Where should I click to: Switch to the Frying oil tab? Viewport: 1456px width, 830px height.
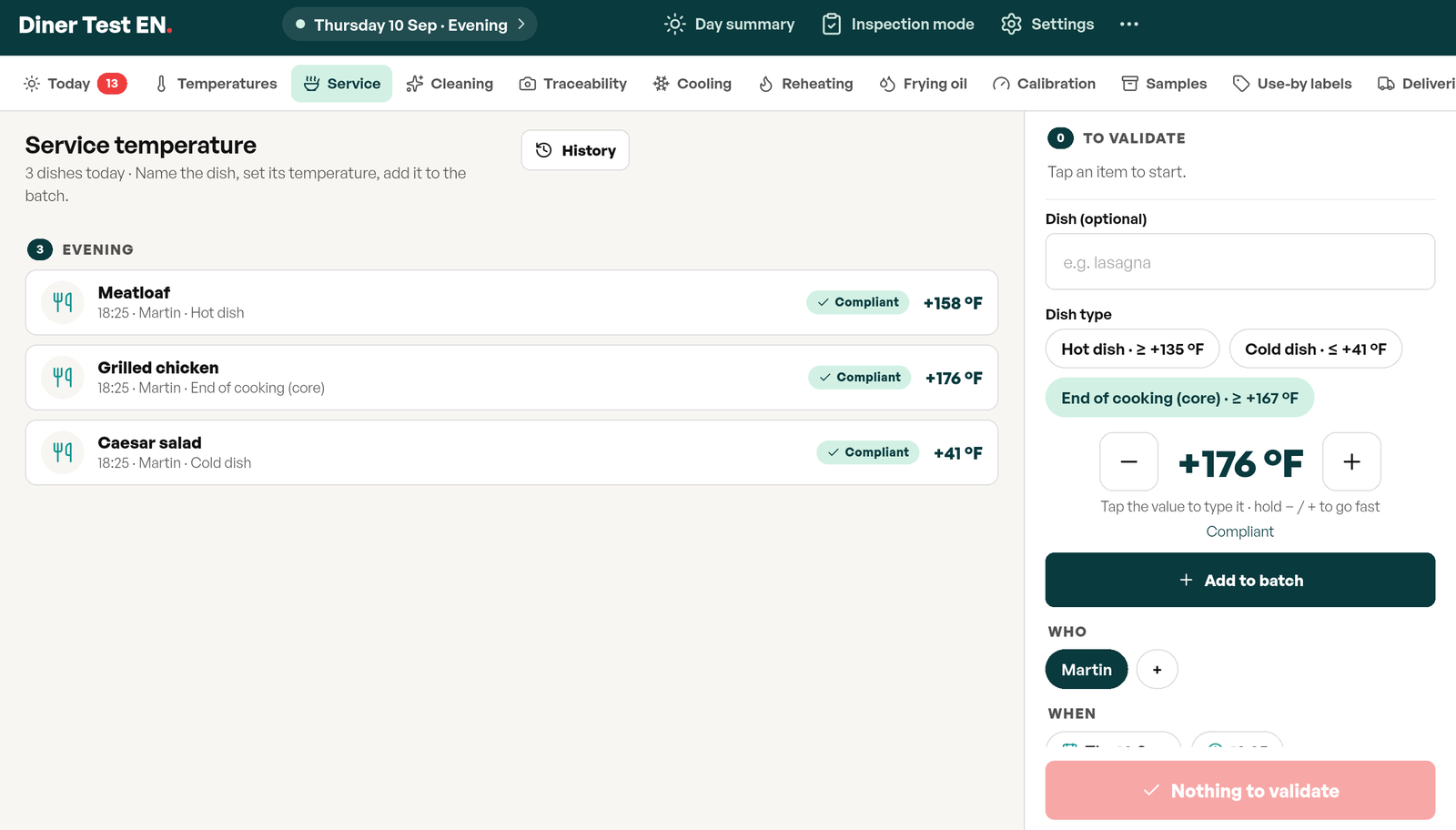924,84
